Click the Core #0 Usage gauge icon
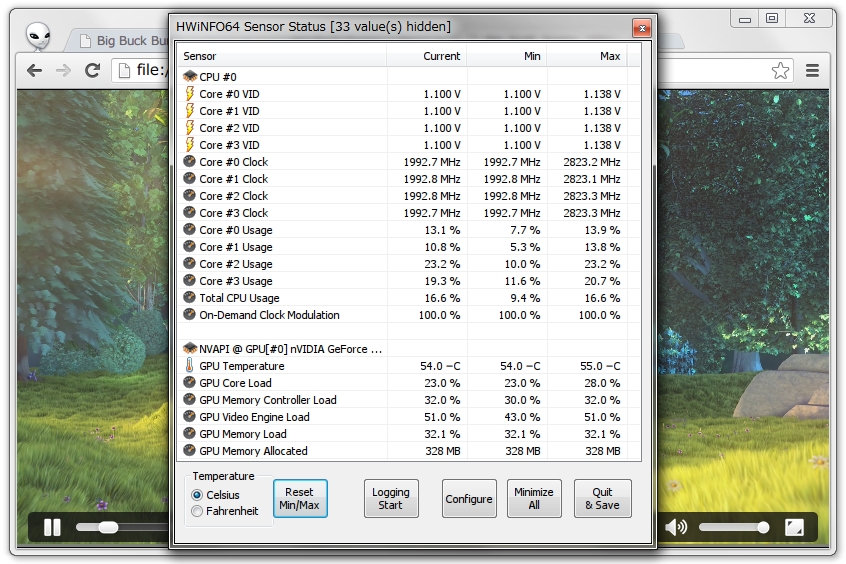 pyautogui.click(x=189, y=229)
